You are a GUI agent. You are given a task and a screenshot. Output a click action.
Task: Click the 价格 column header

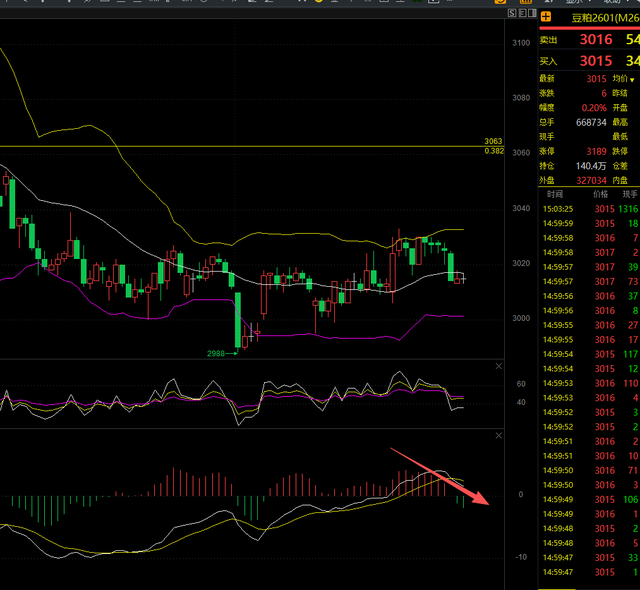click(x=600, y=194)
